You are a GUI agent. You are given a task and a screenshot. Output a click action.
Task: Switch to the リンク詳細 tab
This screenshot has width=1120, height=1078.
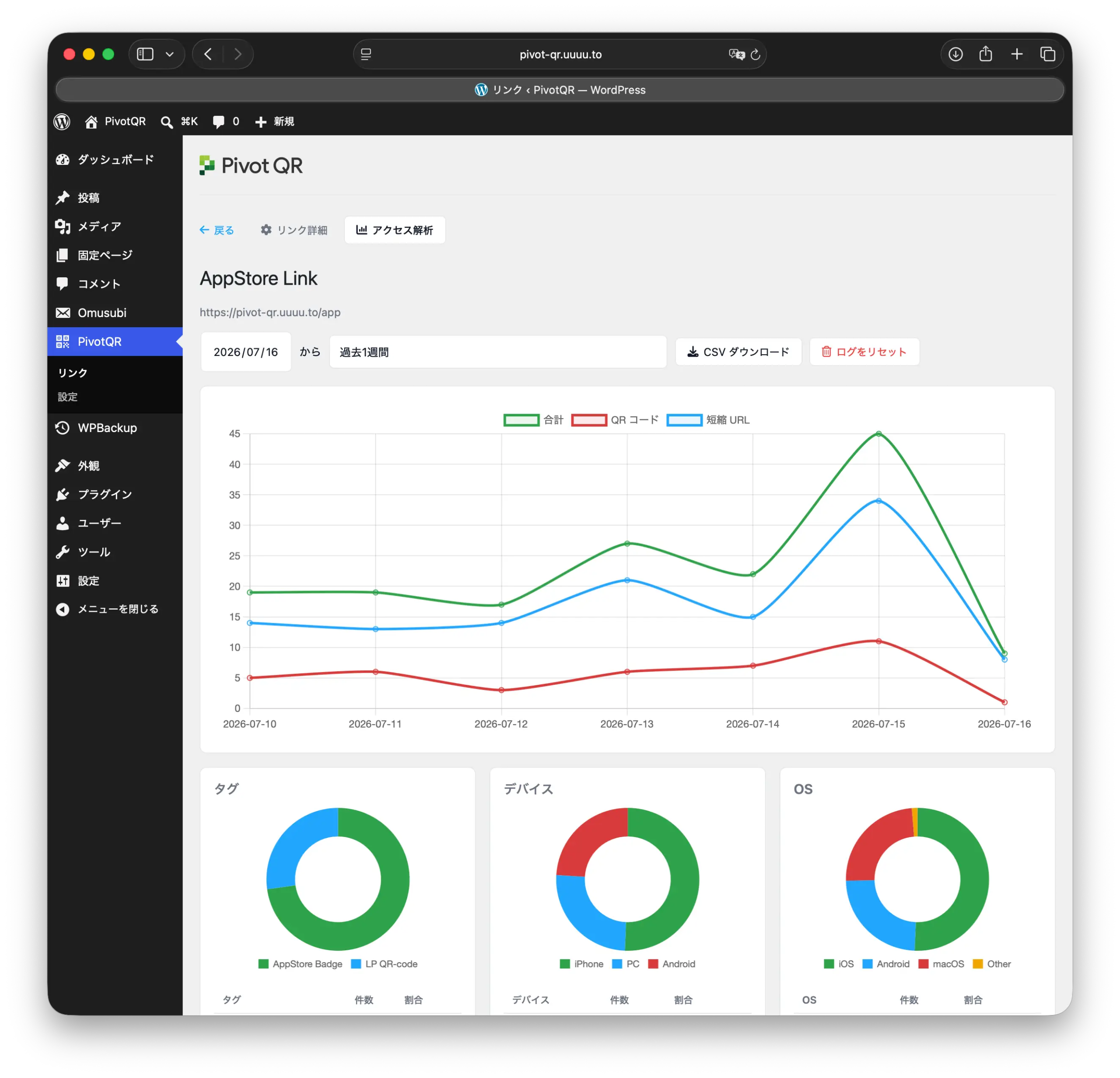[x=294, y=230]
